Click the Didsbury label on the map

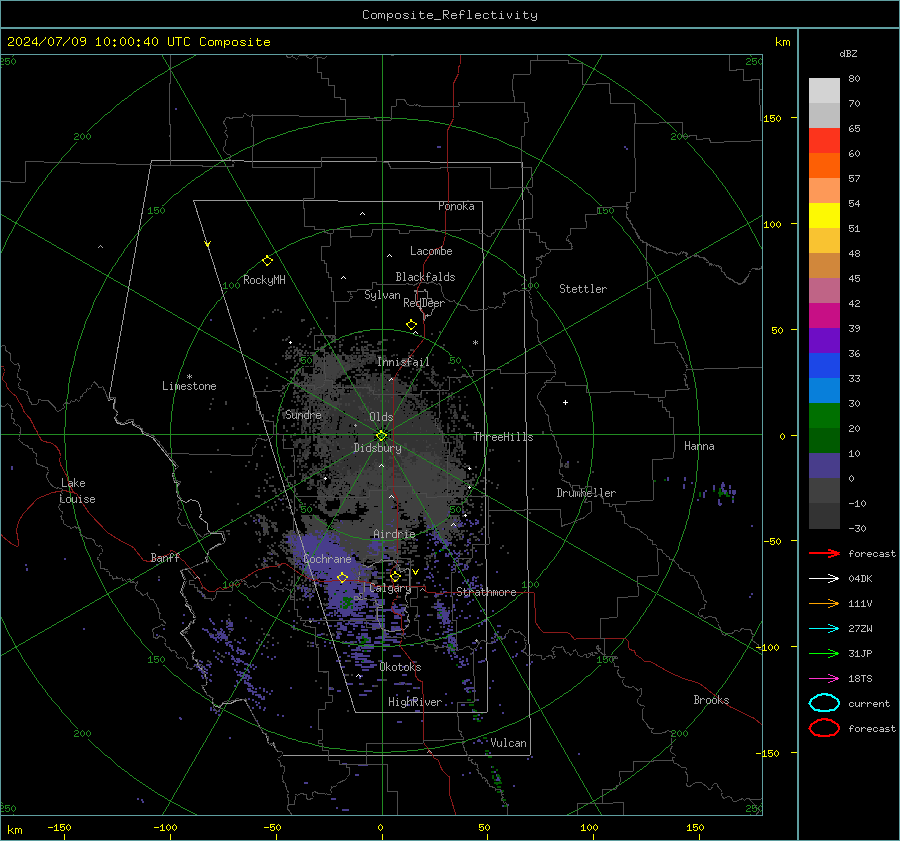point(377,448)
